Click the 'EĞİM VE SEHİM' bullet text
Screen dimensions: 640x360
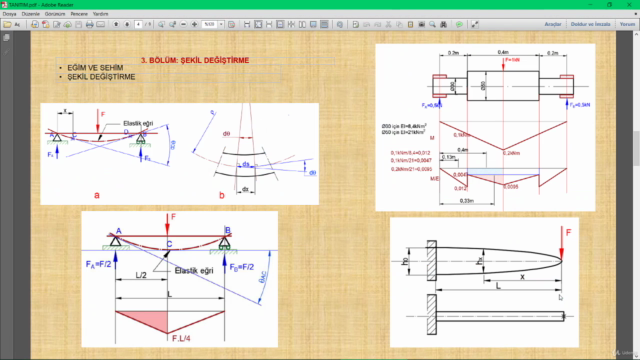[95, 68]
